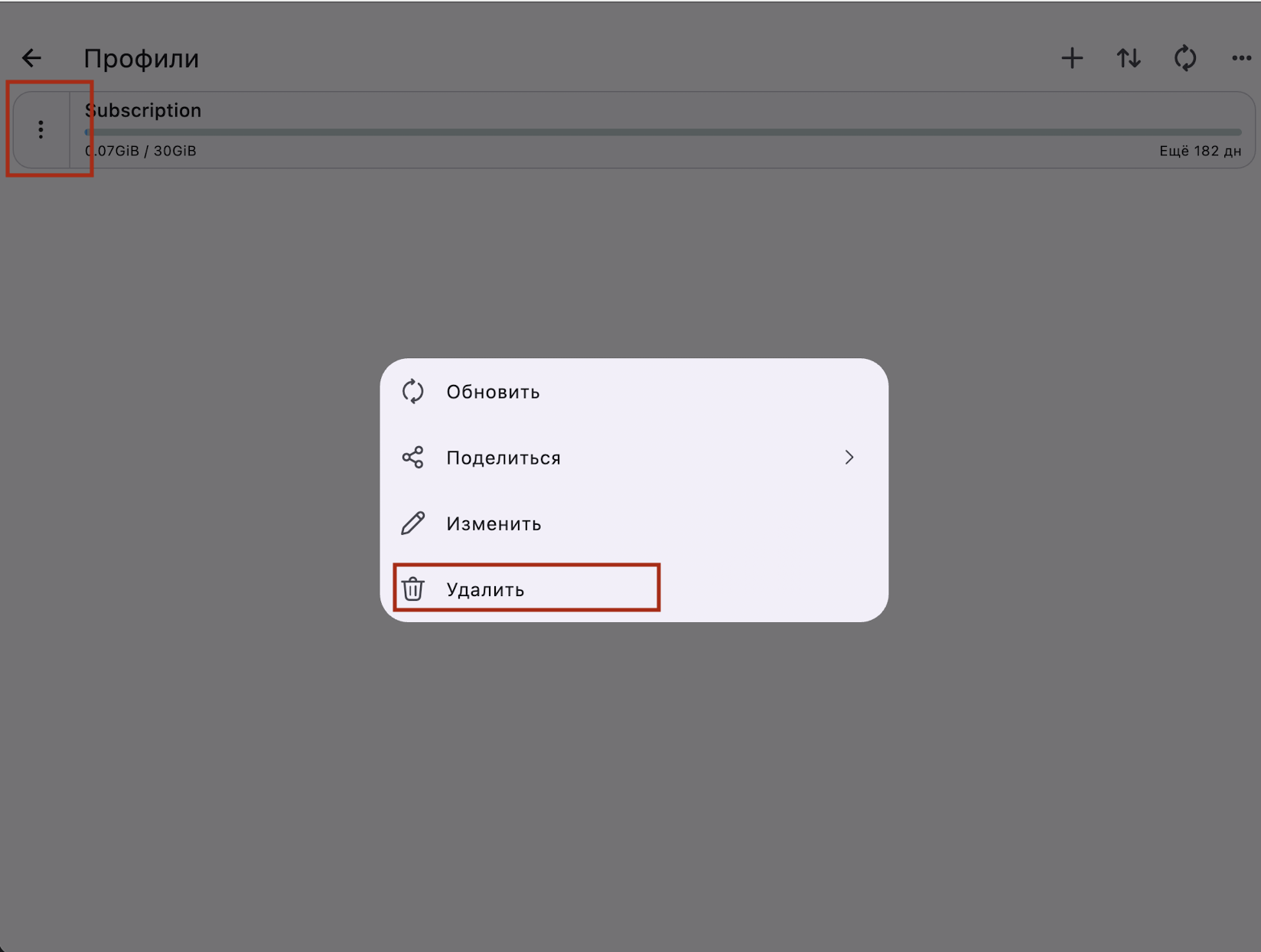Click the top-right circular sync icon

[1185, 58]
